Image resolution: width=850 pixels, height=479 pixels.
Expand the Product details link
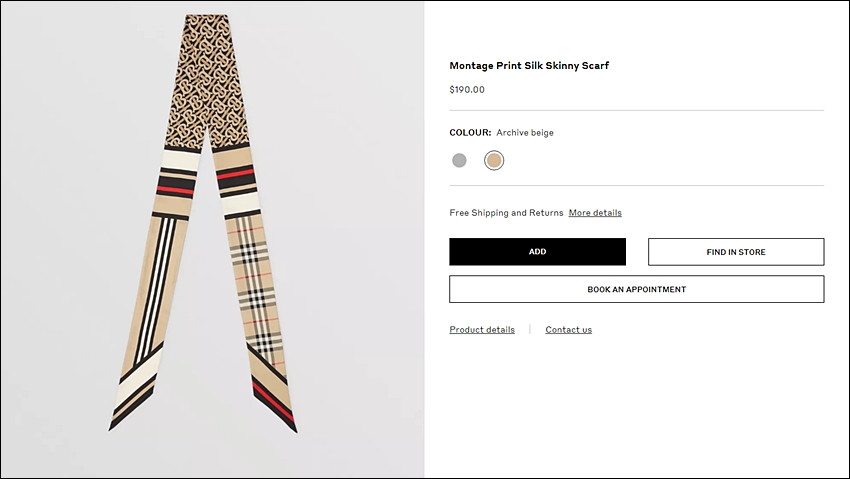(482, 329)
